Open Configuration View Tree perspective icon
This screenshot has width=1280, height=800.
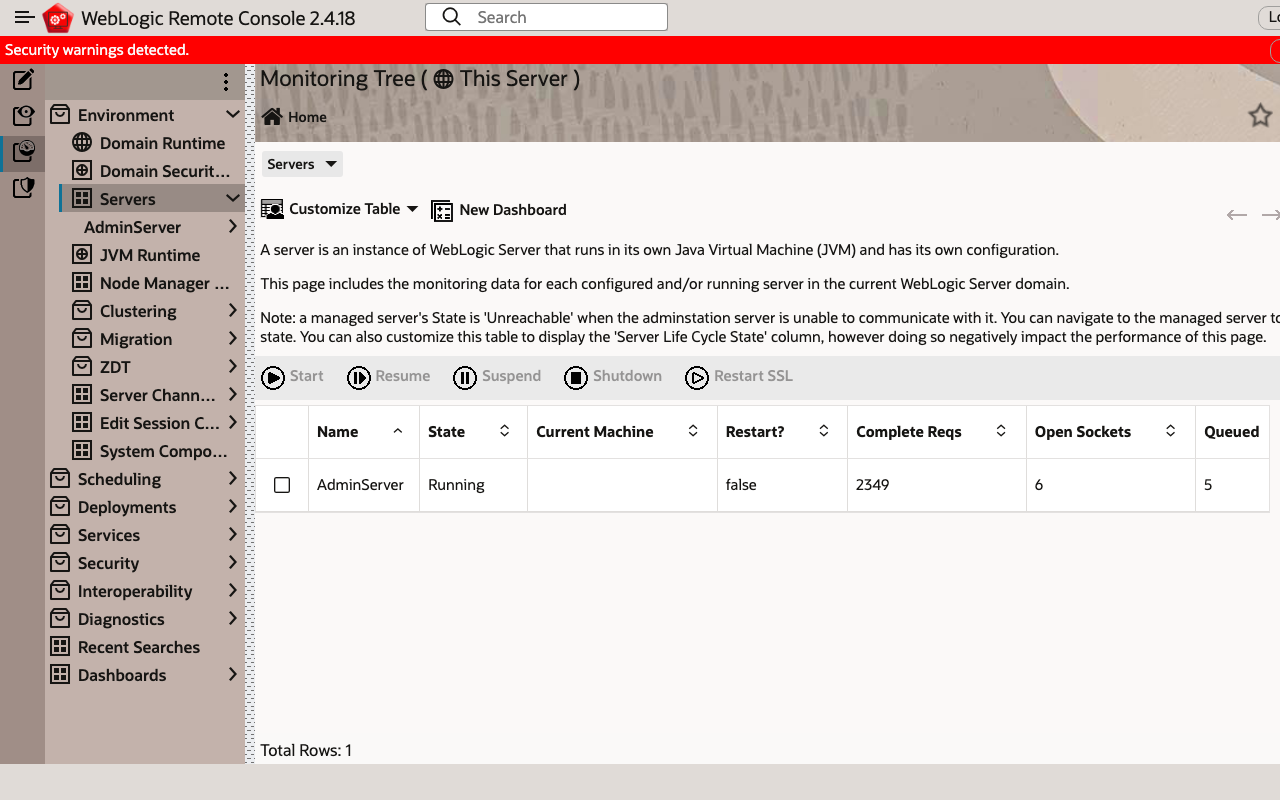point(23,116)
